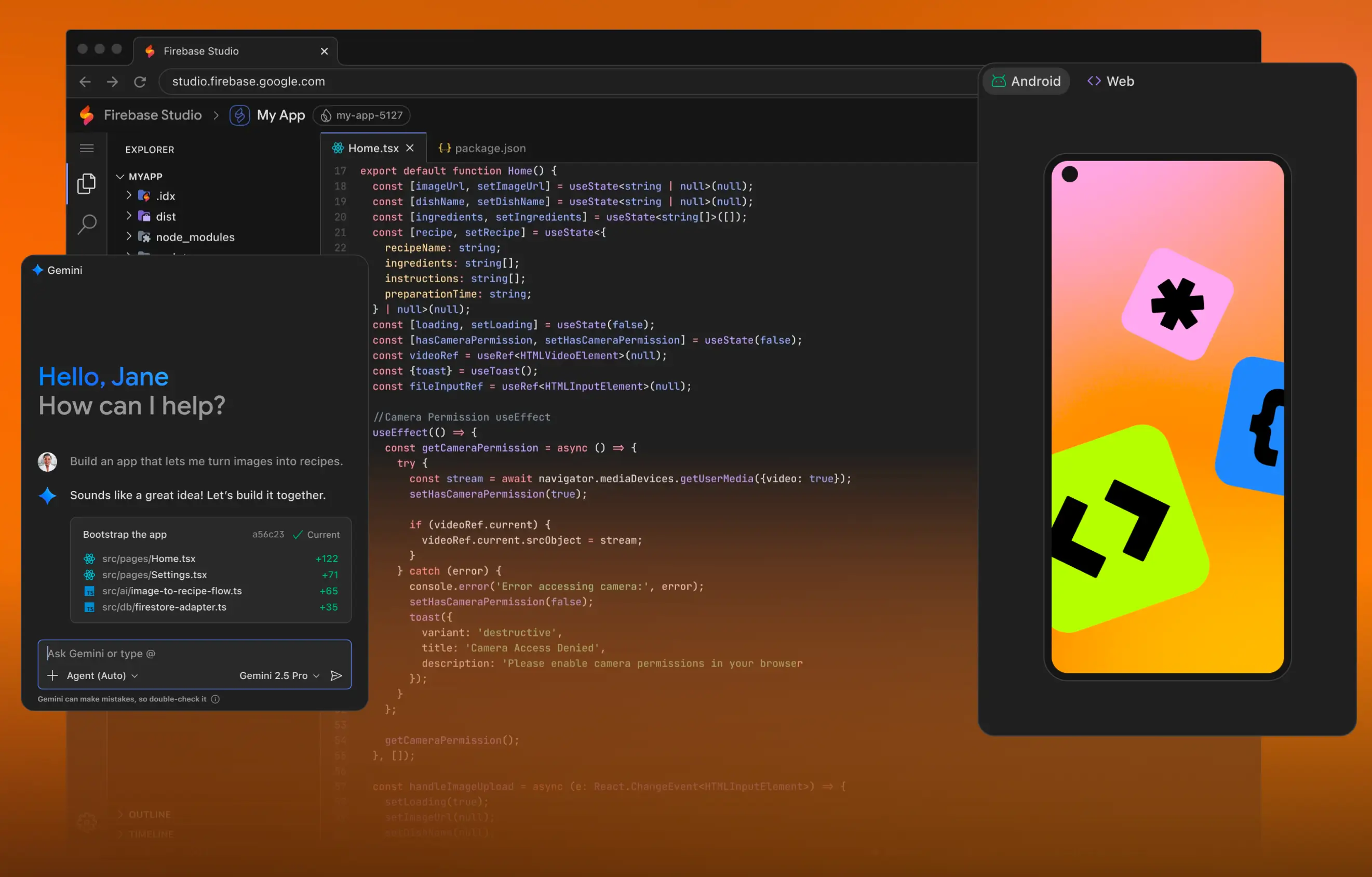Click inside the Ask Gemini input field
Image resolution: width=1372 pixels, height=877 pixels.
click(171, 654)
